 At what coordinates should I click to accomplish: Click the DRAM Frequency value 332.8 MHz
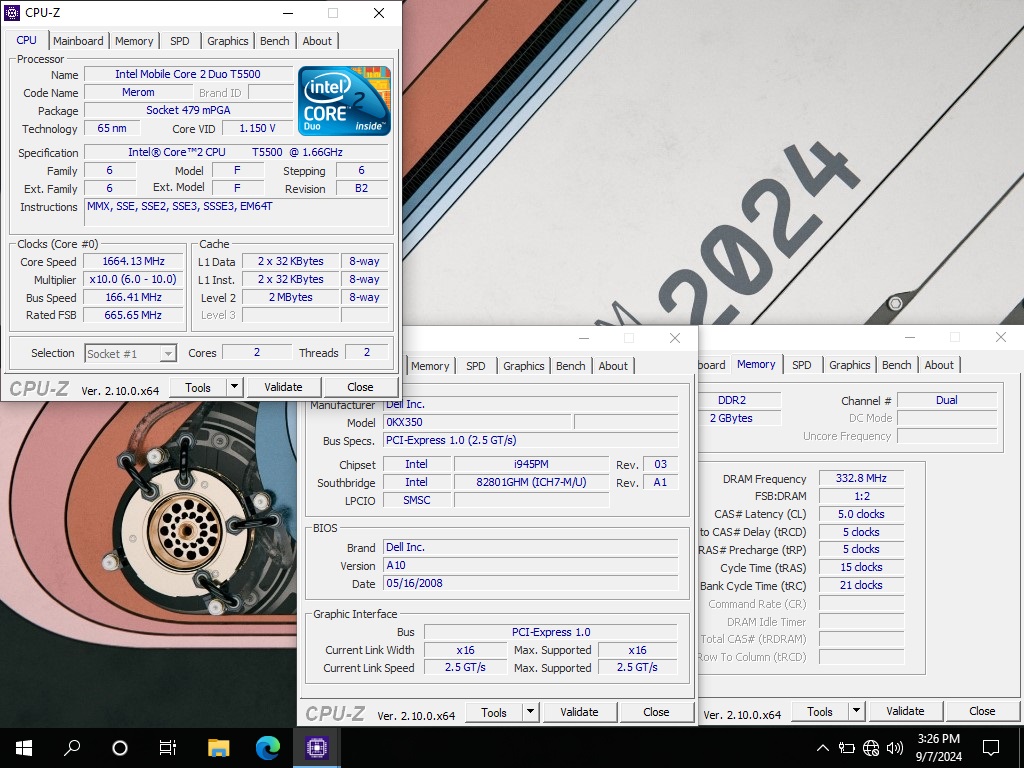pyautogui.click(x=861, y=479)
